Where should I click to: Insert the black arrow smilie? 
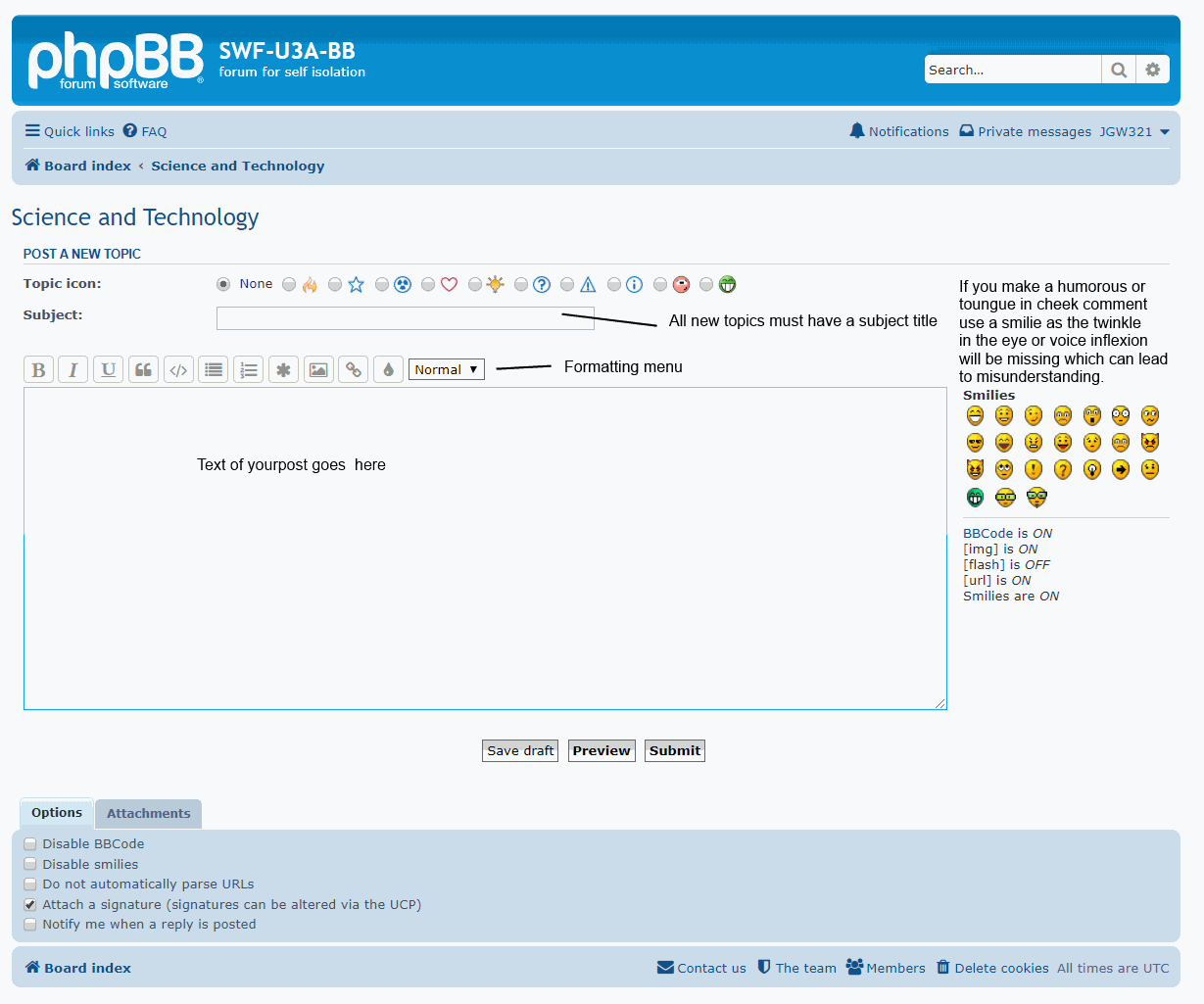(1121, 470)
